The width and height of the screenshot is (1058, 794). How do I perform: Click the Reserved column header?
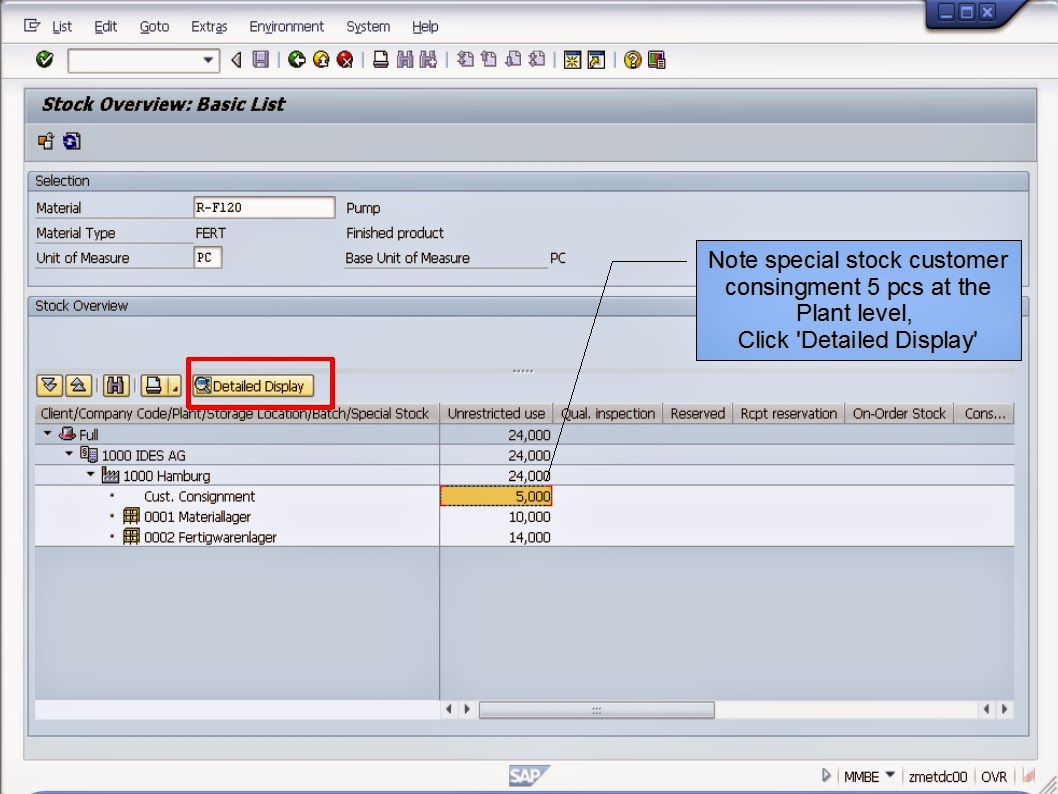(x=698, y=414)
